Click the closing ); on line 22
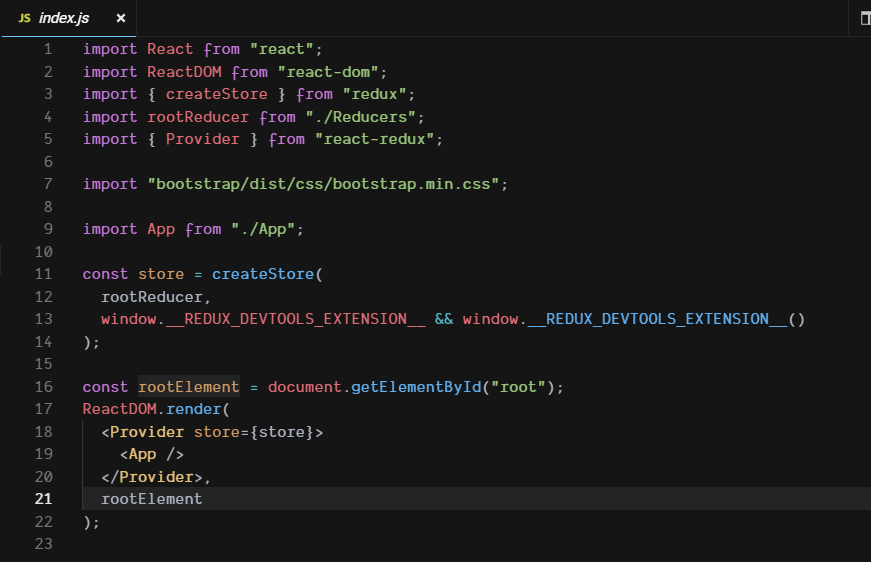 [x=92, y=522]
